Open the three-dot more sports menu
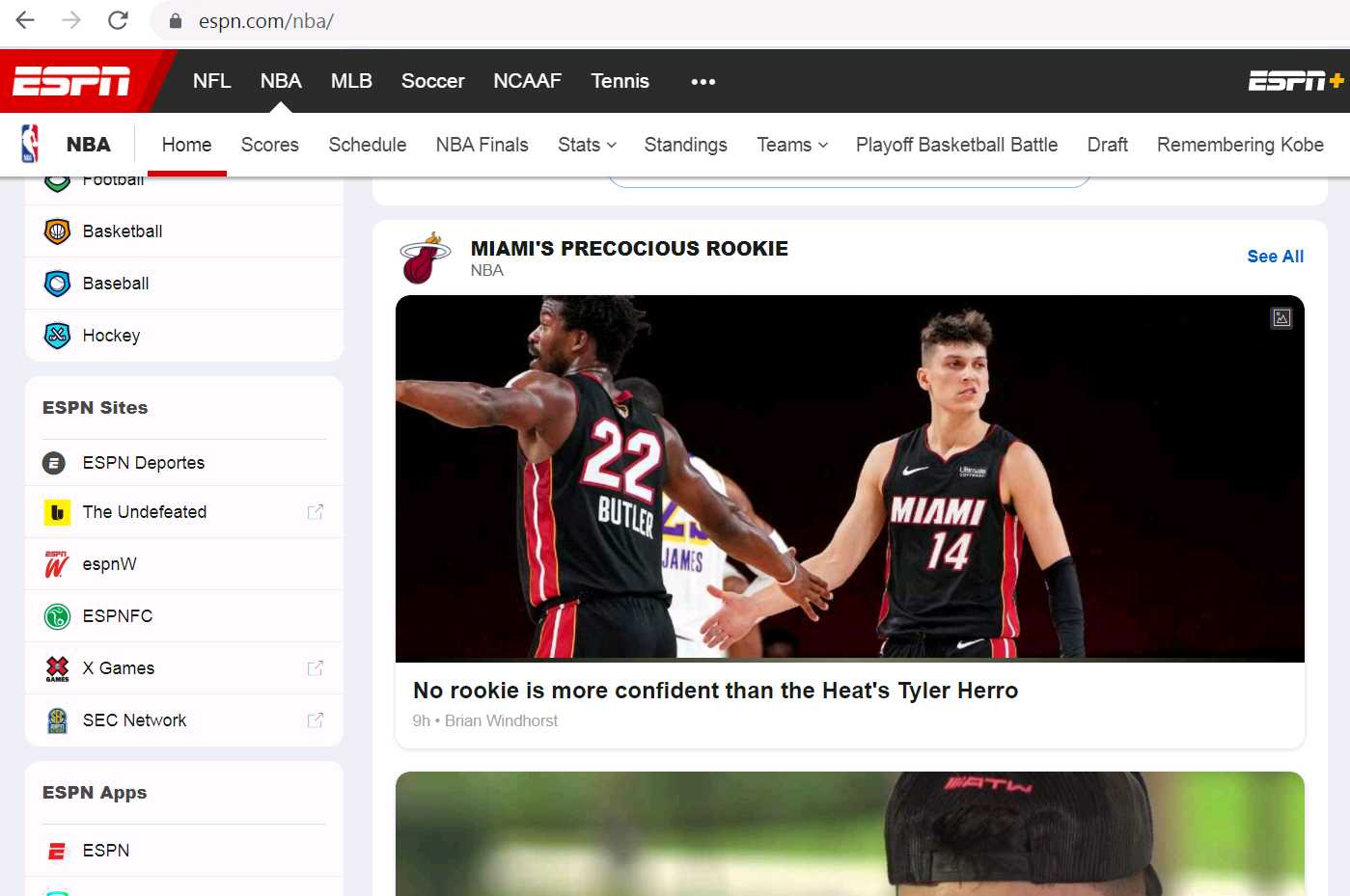The height and width of the screenshot is (896, 1350). (x=703, y=82)
